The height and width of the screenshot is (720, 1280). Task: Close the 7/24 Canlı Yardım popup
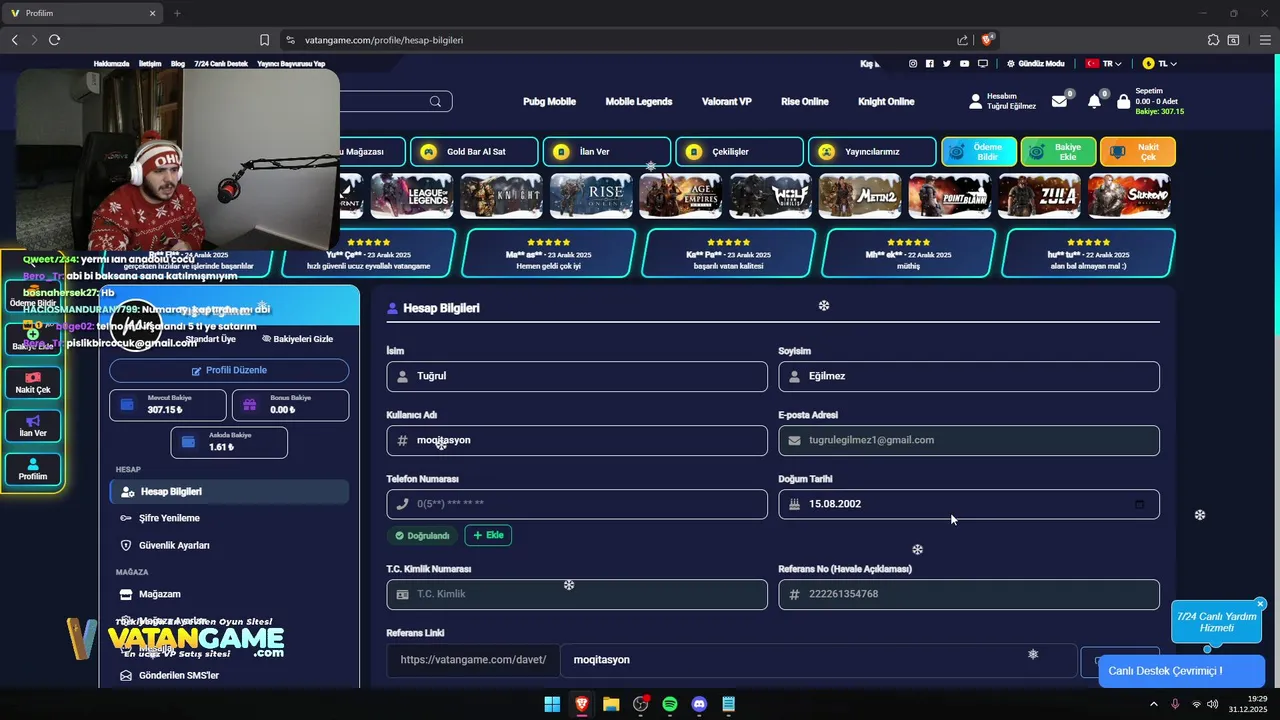click(1260, 604)
